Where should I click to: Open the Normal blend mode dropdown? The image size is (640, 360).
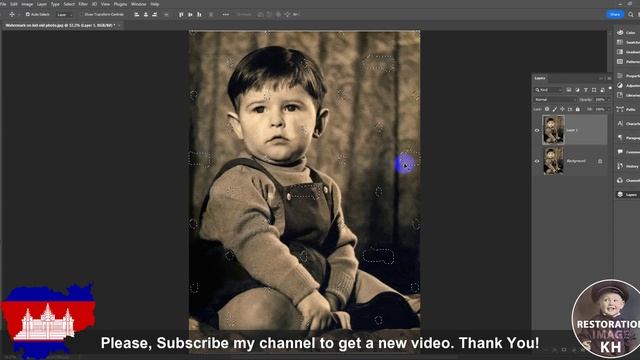coord(556,100)
